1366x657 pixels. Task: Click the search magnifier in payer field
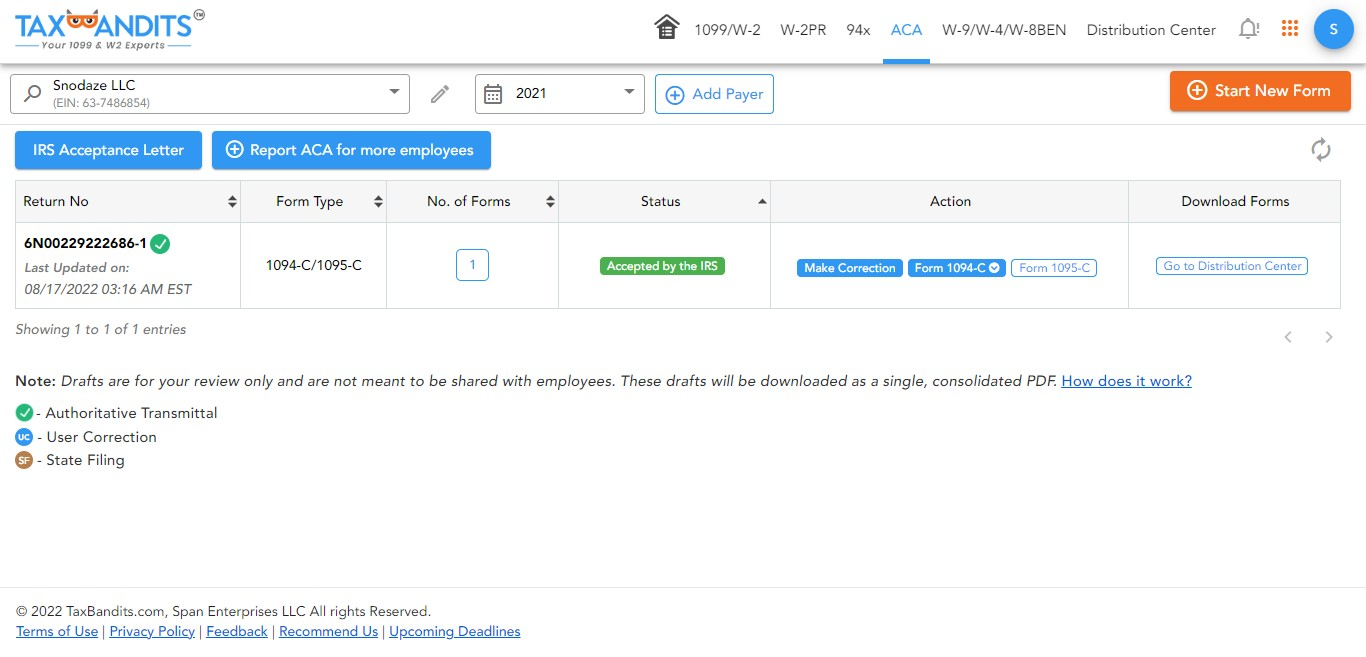[x=31, y=93]
